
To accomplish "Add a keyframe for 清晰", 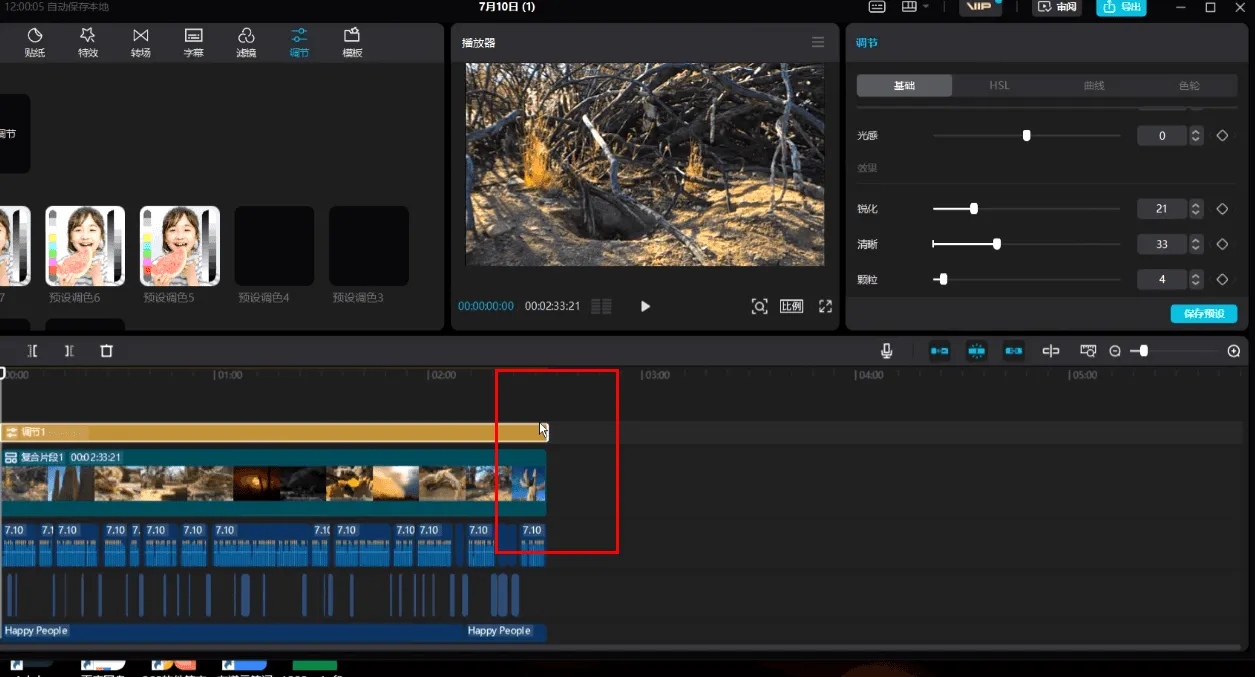I will click(x=1222, y=244).
